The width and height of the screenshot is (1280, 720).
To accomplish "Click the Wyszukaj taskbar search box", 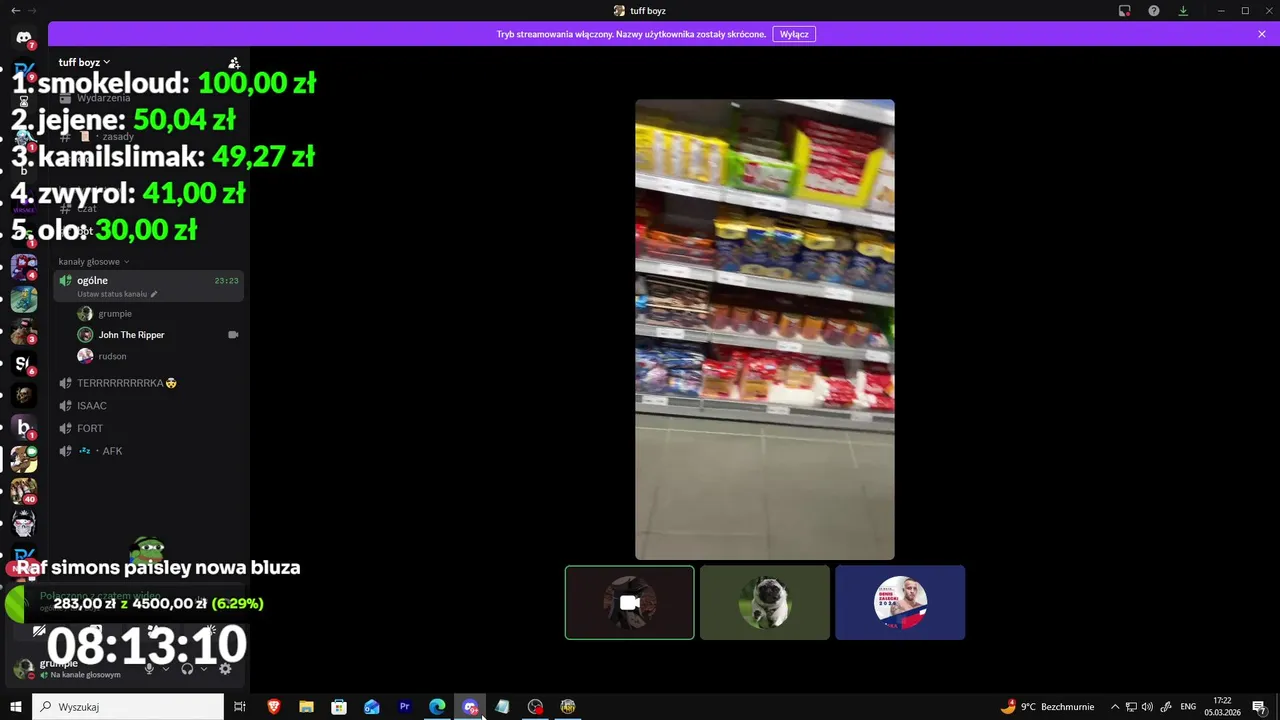I will coord(128,707).
